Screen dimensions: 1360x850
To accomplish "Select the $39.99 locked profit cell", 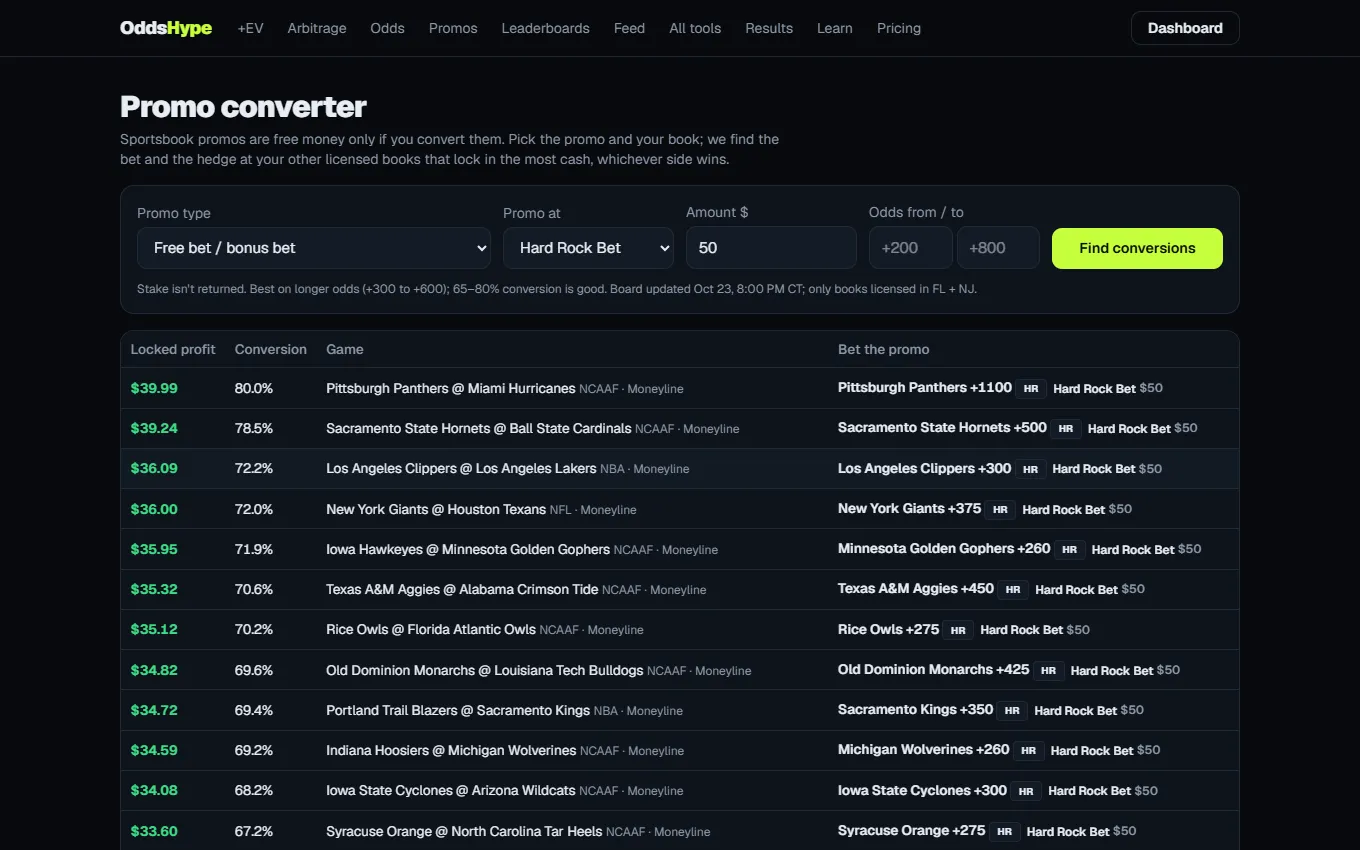I will [x=154, y=388].
